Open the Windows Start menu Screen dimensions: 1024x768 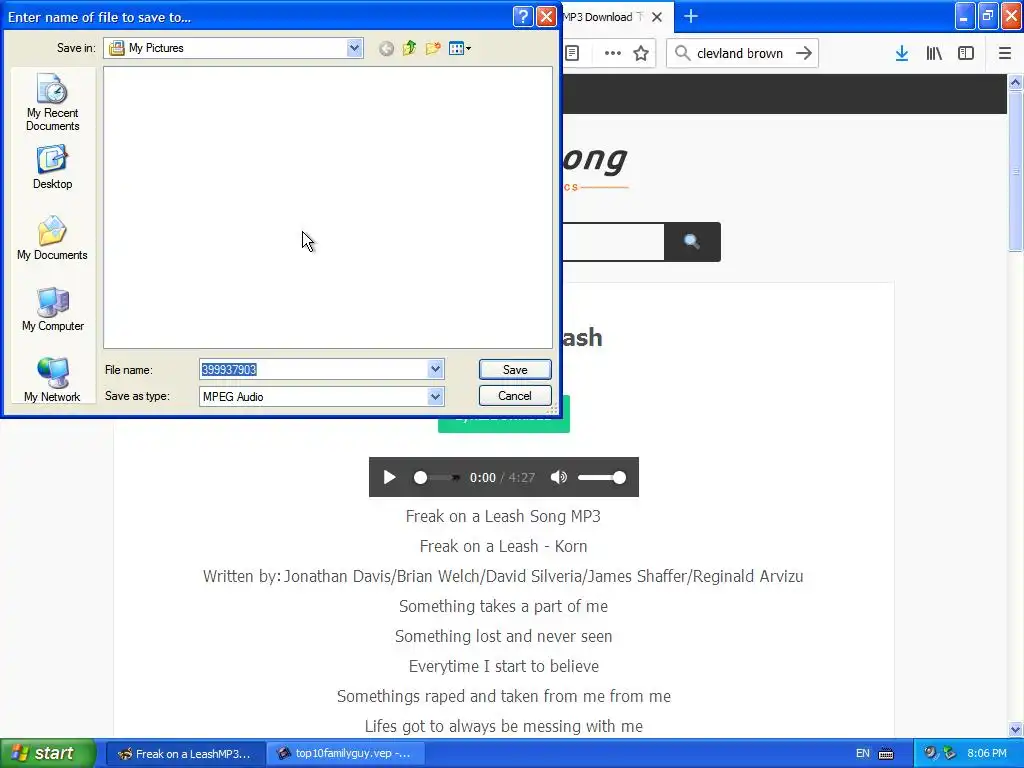point(48,753)
